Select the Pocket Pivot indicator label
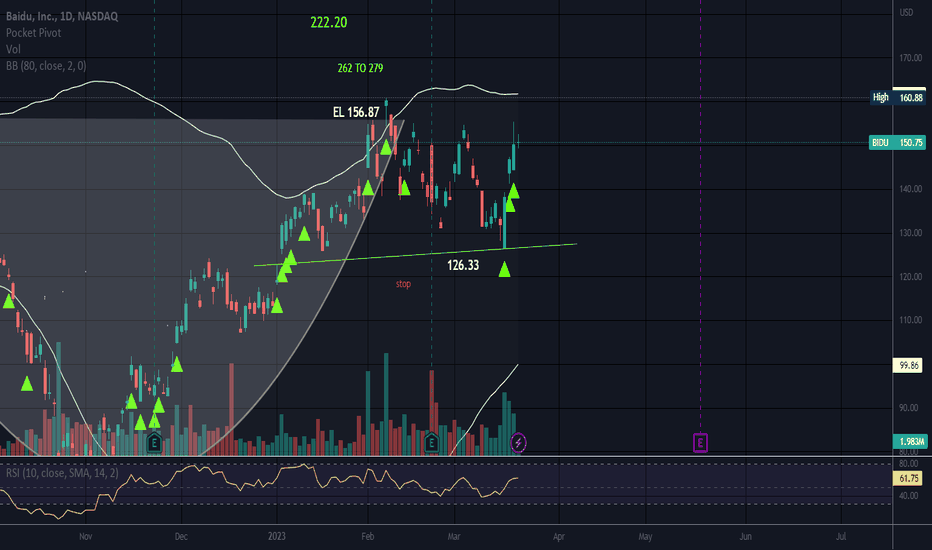 pos(33,33)
